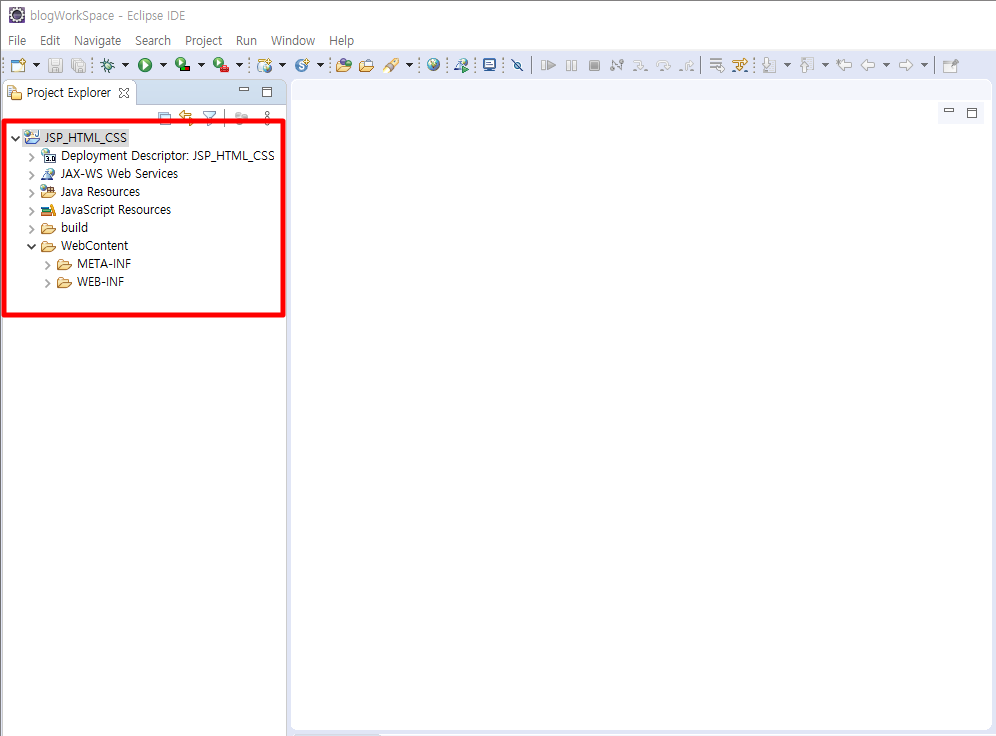
Task: Expand JAX-WS Web Services node
Action: (31, 174)
